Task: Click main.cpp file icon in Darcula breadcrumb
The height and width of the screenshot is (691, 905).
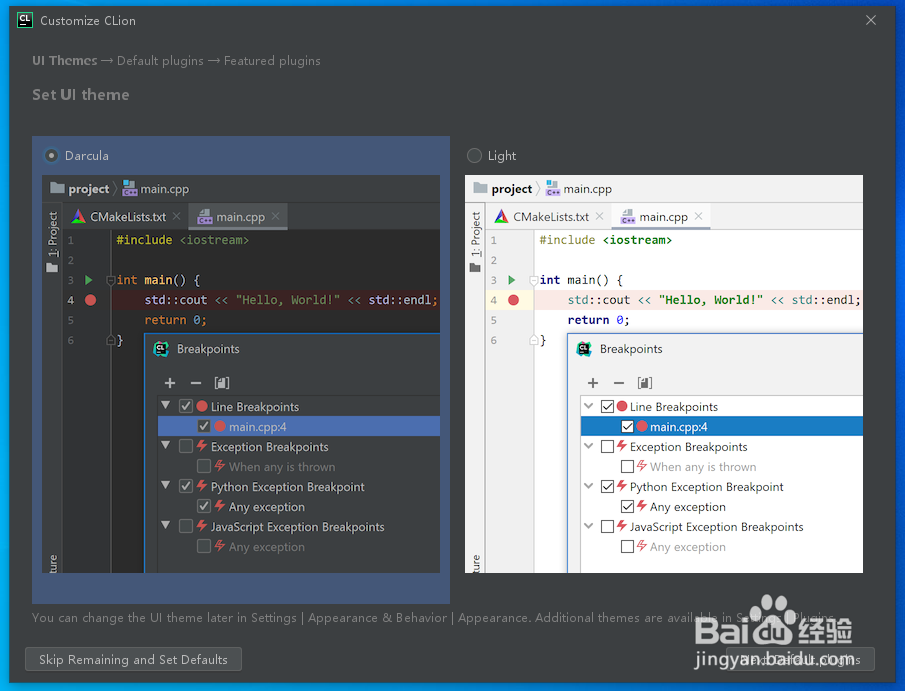Action: click(x=130, y=188)
